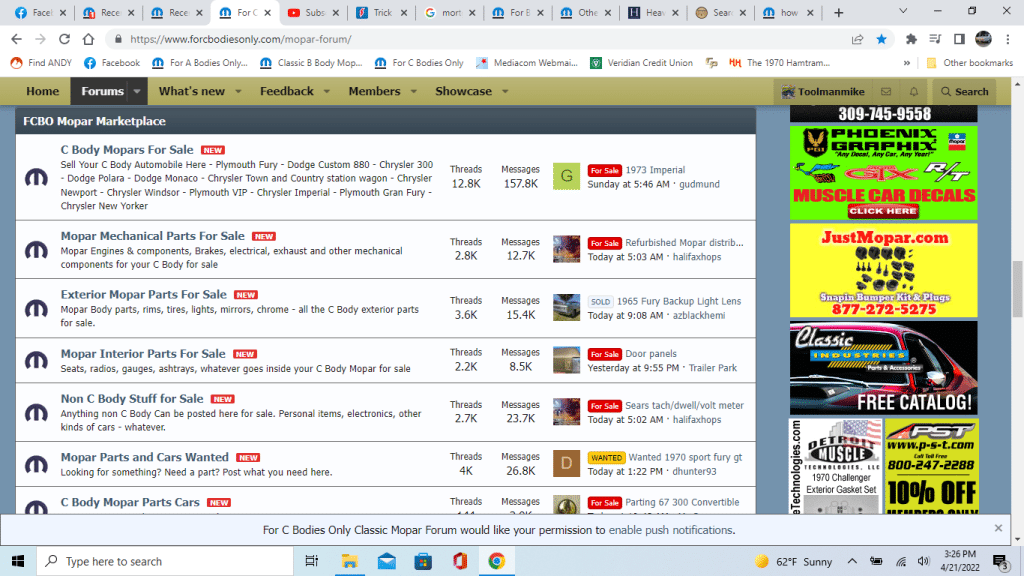Open File Explorer from the taskbar
The height and width of the screenshot is (576, 1024).
[349, 561]
